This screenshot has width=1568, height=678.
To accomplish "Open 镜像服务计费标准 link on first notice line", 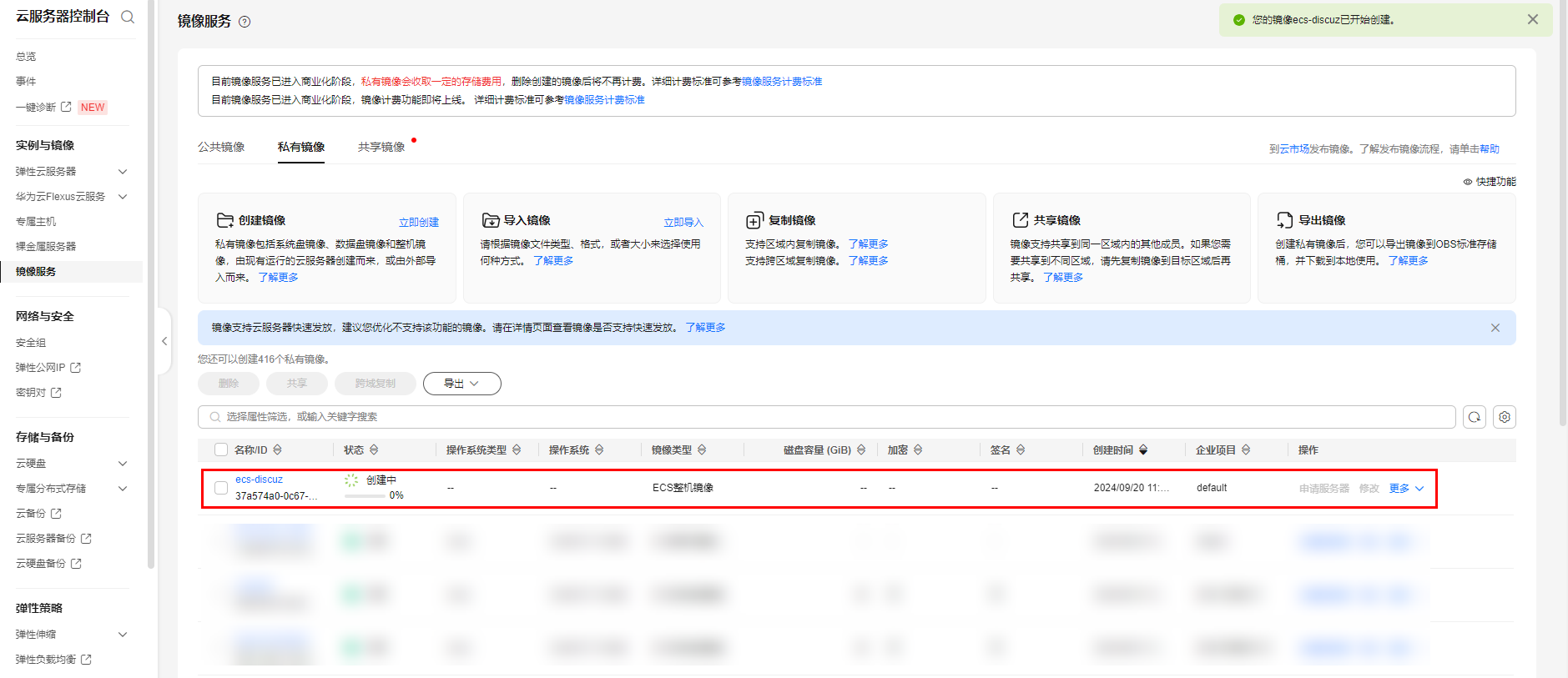I will (782, 82).
